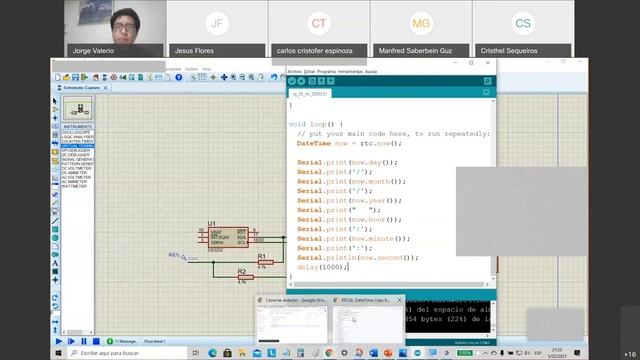Select Proteus 2D Text 'A' tool
Screen dimensions: 640x360
click(x=55, y=263)
